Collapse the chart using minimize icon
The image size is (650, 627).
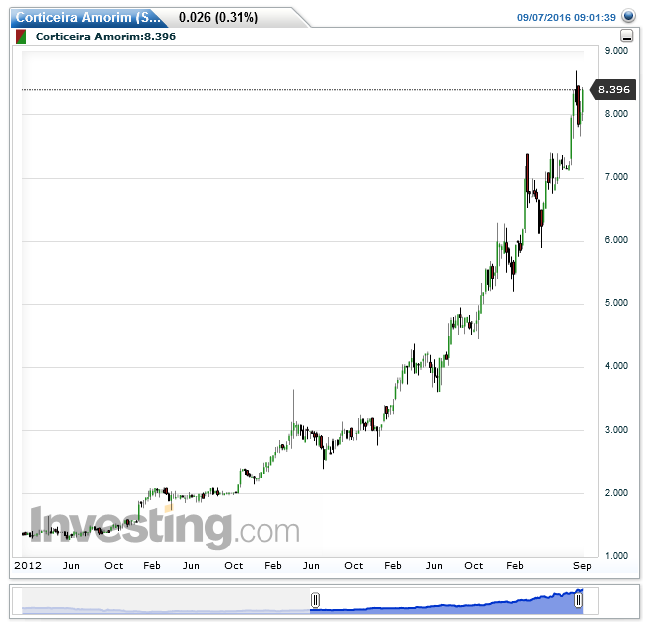[626, 36]
